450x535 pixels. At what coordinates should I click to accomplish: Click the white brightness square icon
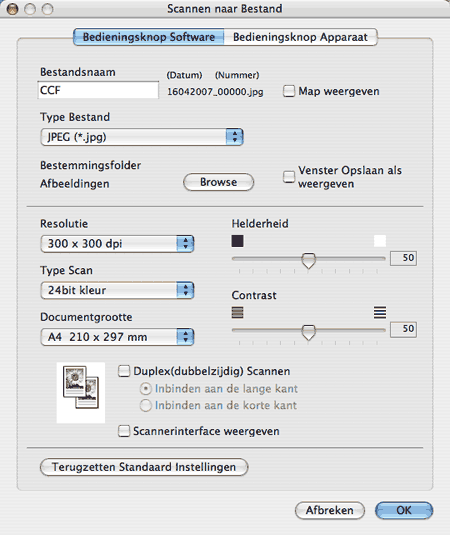point(380,241)
